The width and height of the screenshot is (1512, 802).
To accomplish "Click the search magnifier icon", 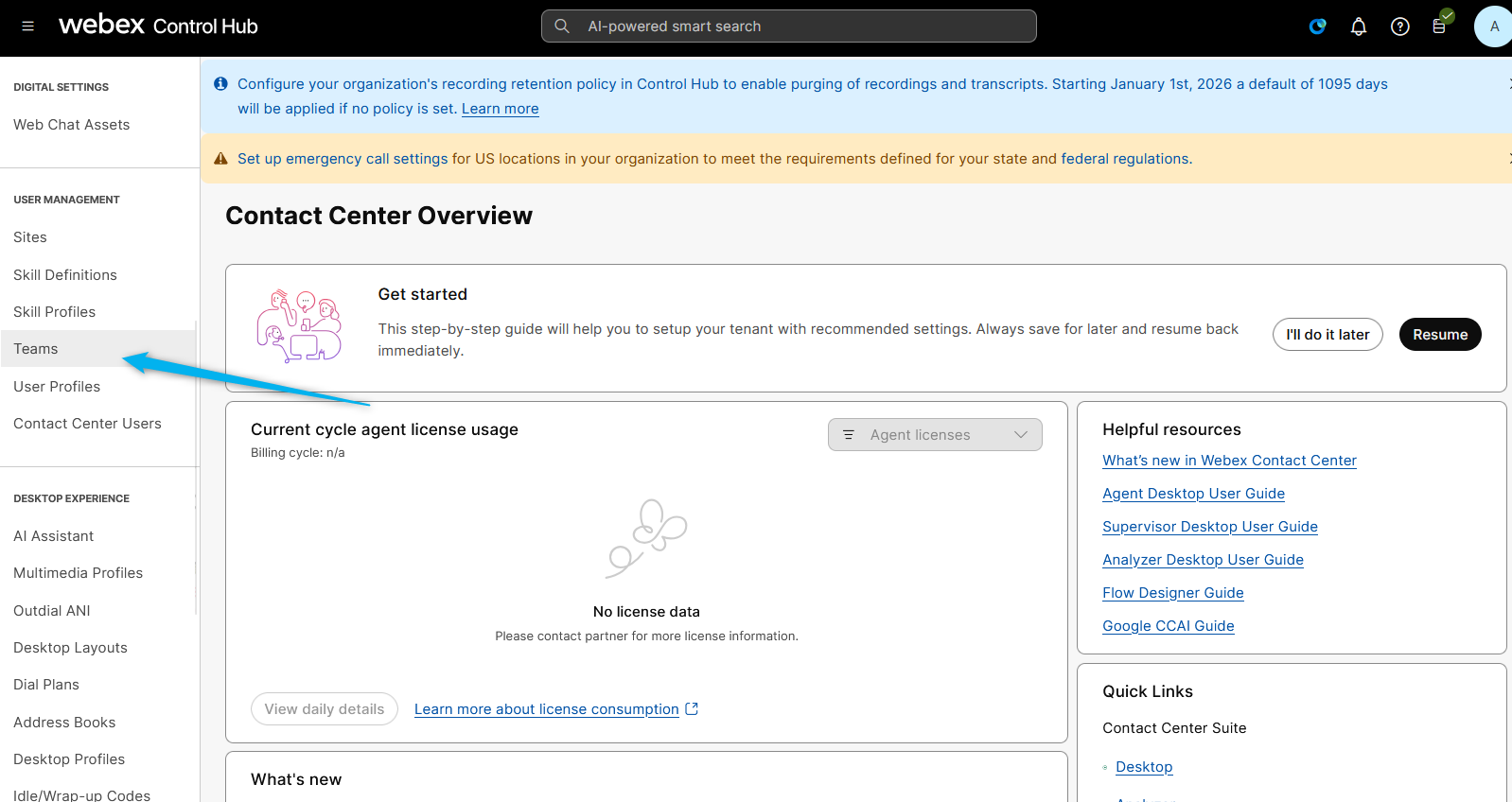I will pyautogui.click(x=562, y=26).
